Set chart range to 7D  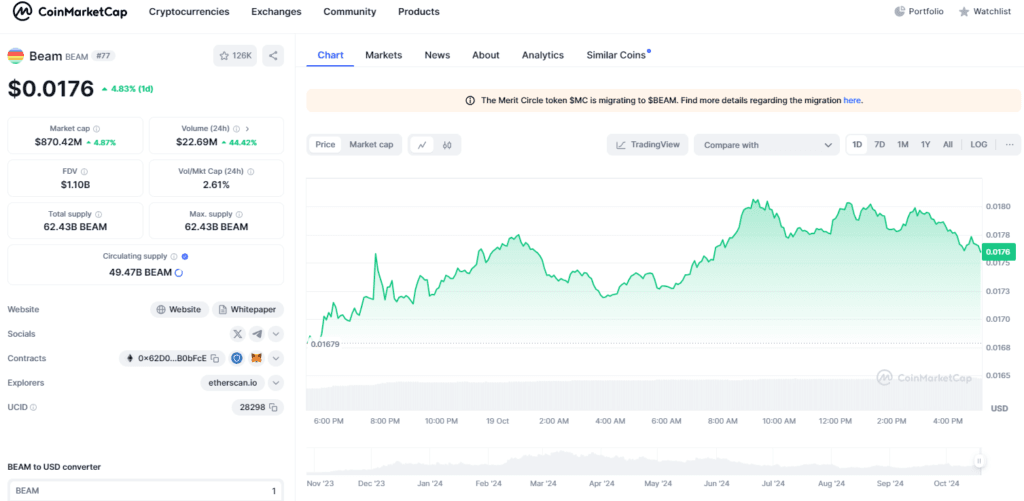coord(880,144)
